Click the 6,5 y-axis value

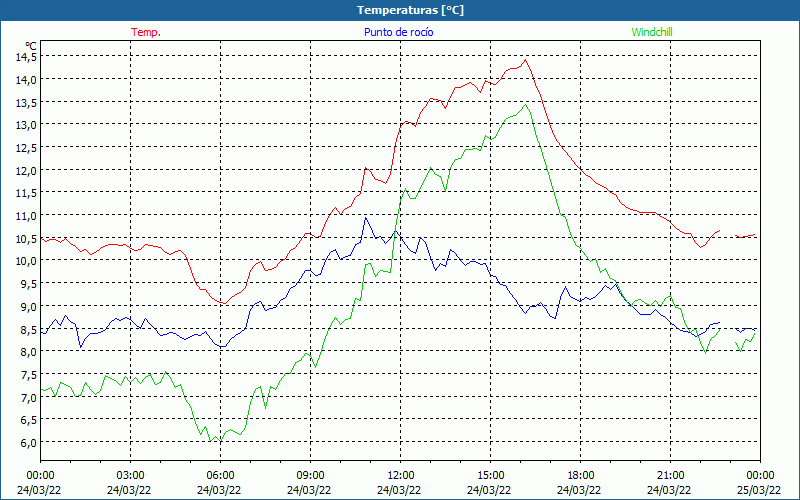coord(29,419)
